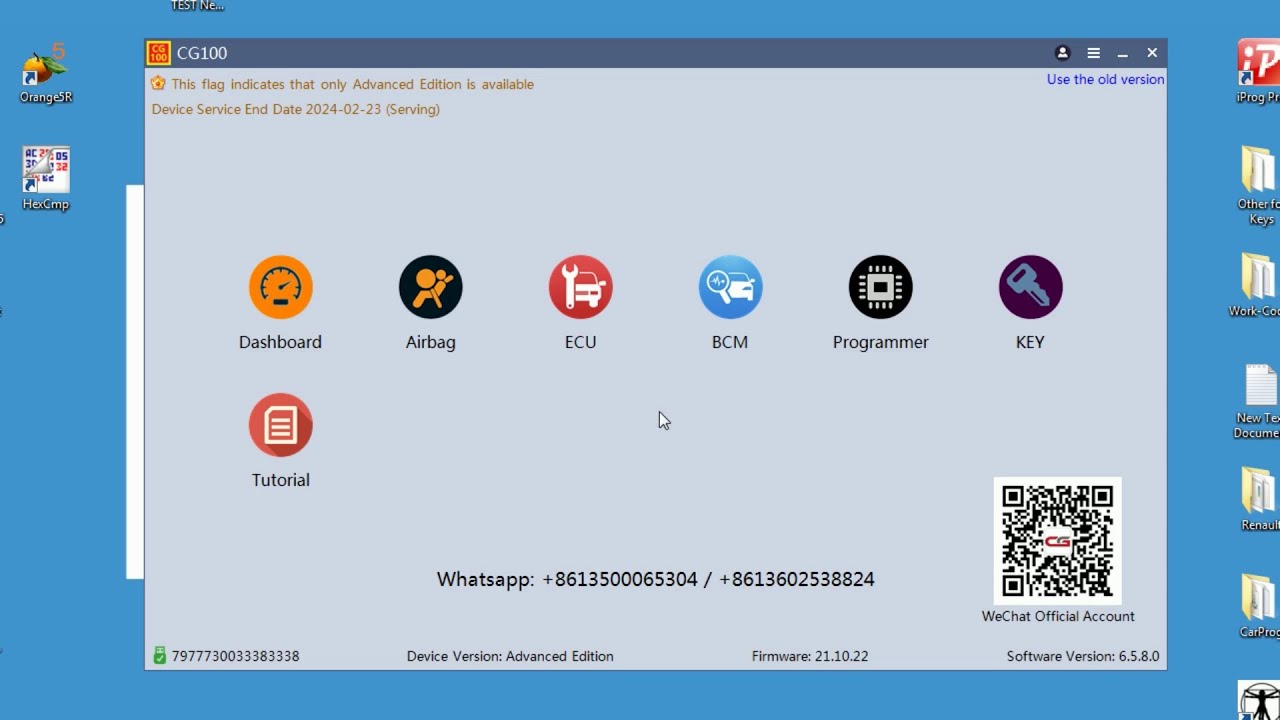This screenshot has height=720, width=1280.
Task: Open the Dashboard module
Action: (280, 288)
